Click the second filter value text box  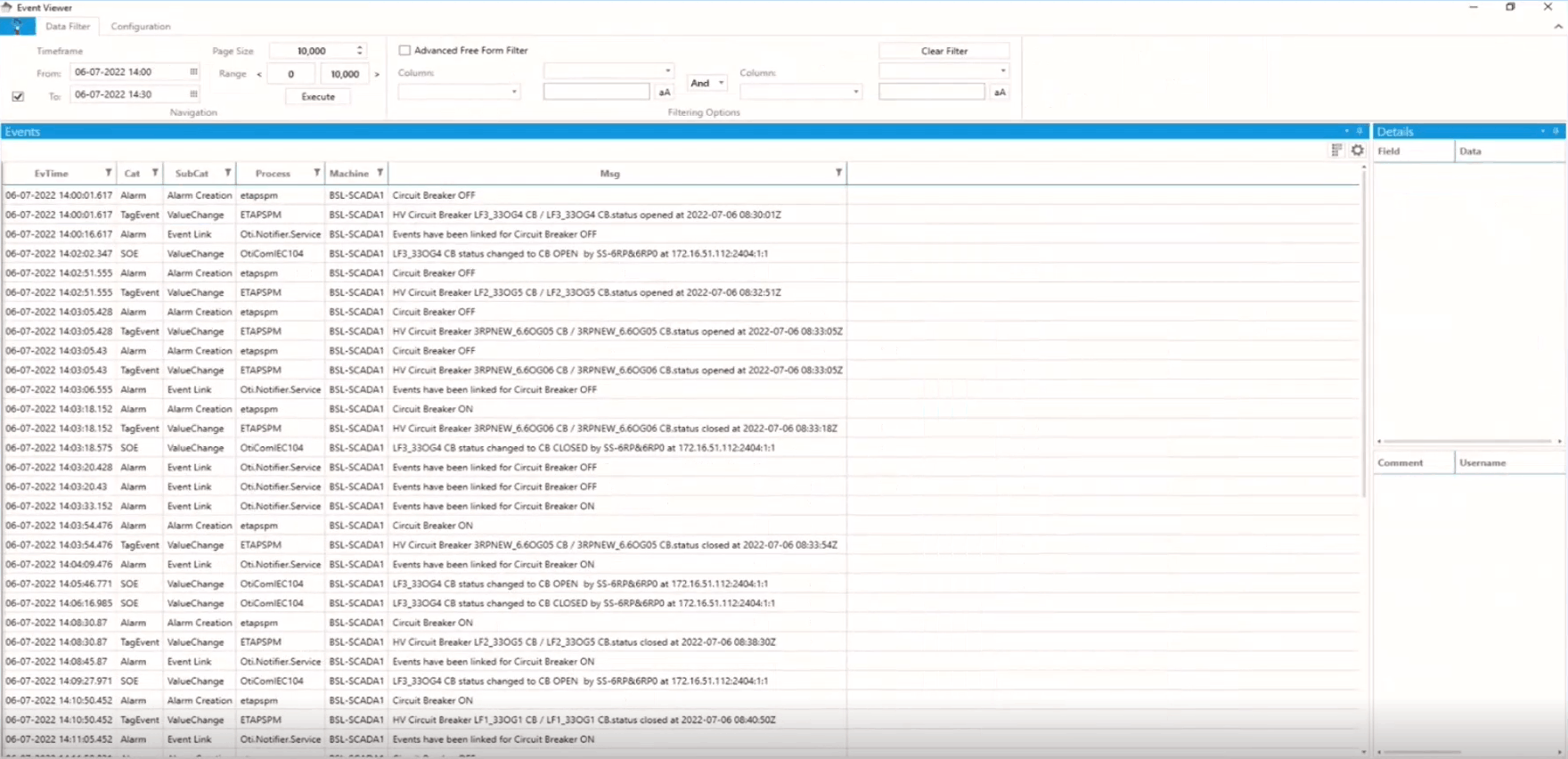coord(932,92)
